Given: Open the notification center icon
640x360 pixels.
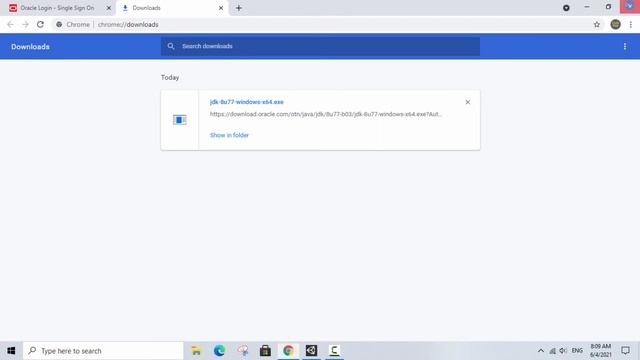Looking at the screenshot, I should (x=625, y=351).
